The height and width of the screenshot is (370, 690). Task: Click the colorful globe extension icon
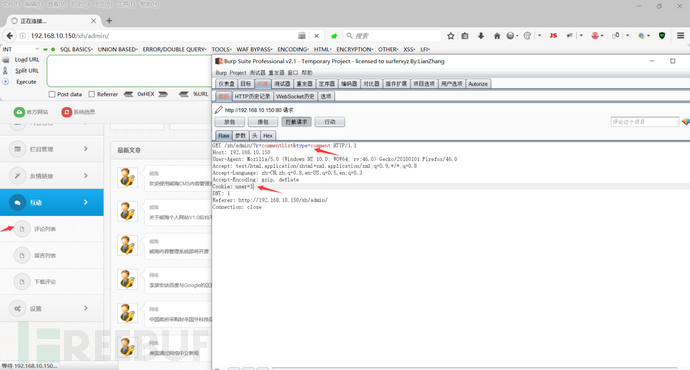coord(641,36)
